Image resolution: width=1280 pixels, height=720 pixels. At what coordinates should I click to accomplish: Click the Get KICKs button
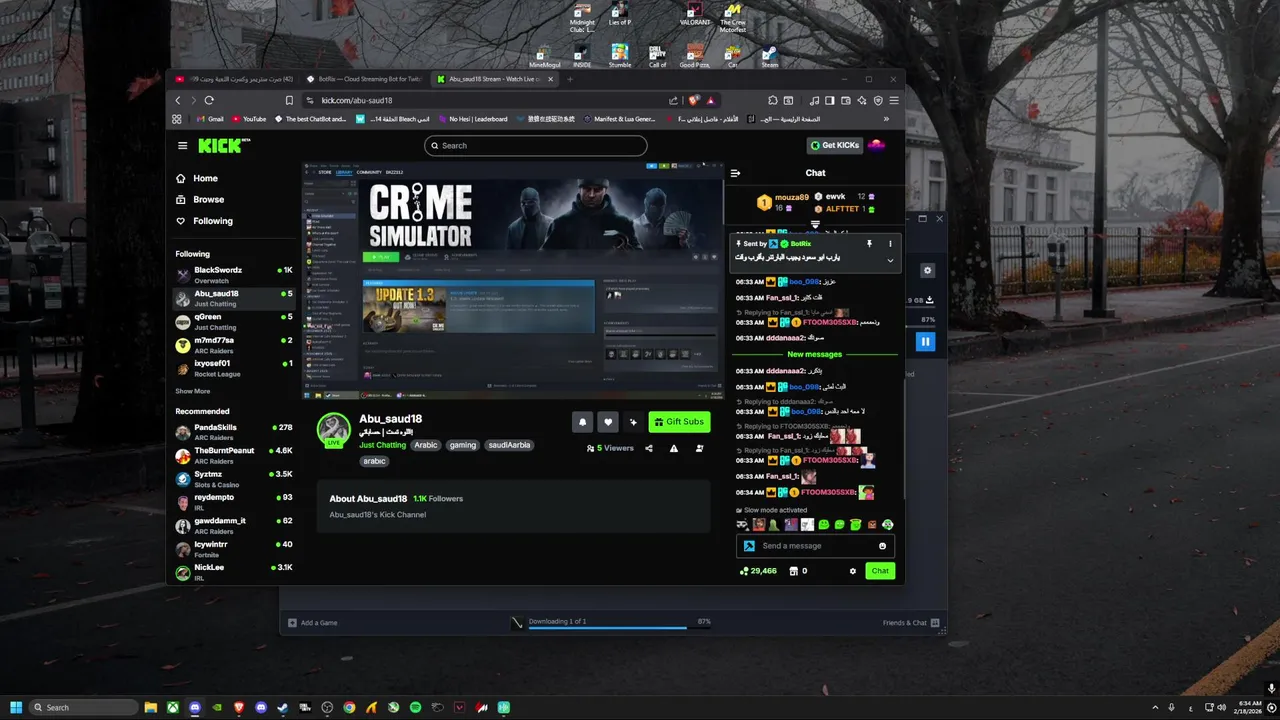point(834,146)
